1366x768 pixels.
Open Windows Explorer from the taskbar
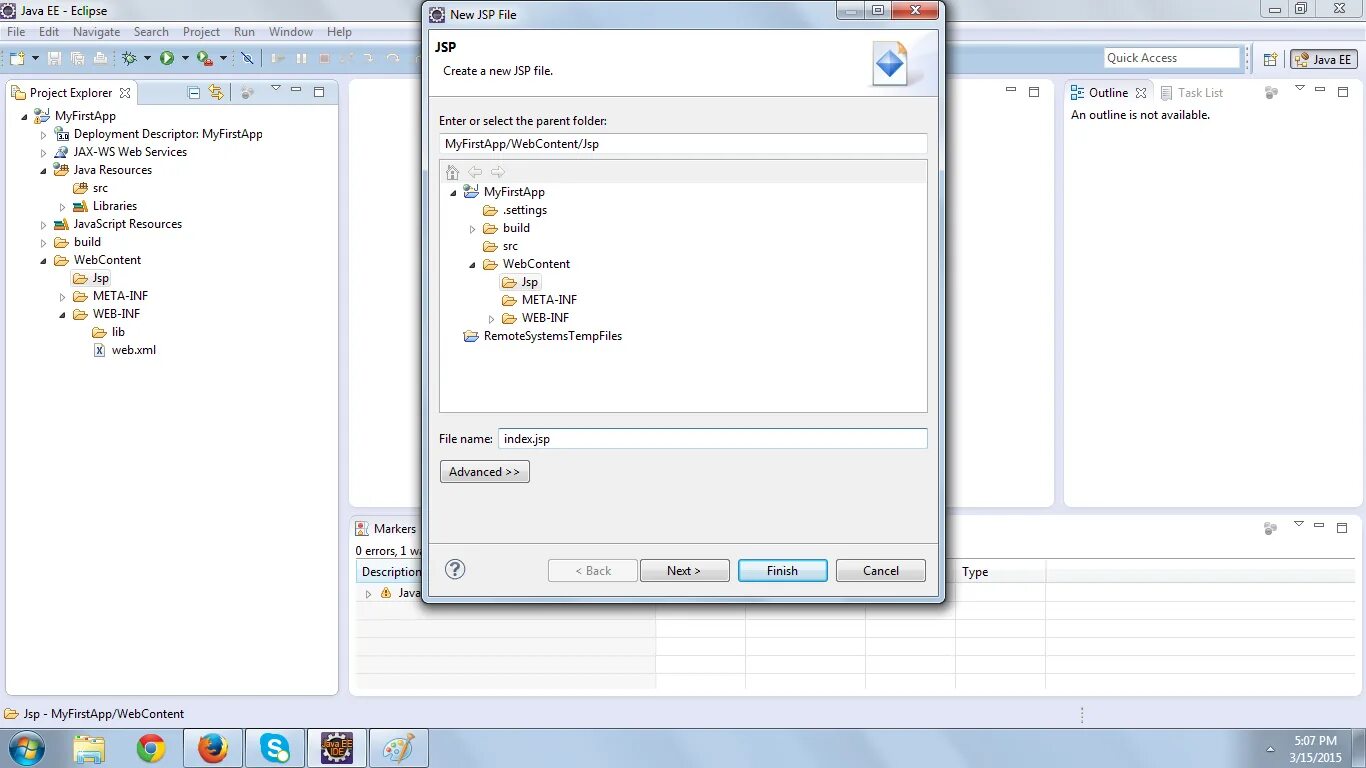click(89, 748)
